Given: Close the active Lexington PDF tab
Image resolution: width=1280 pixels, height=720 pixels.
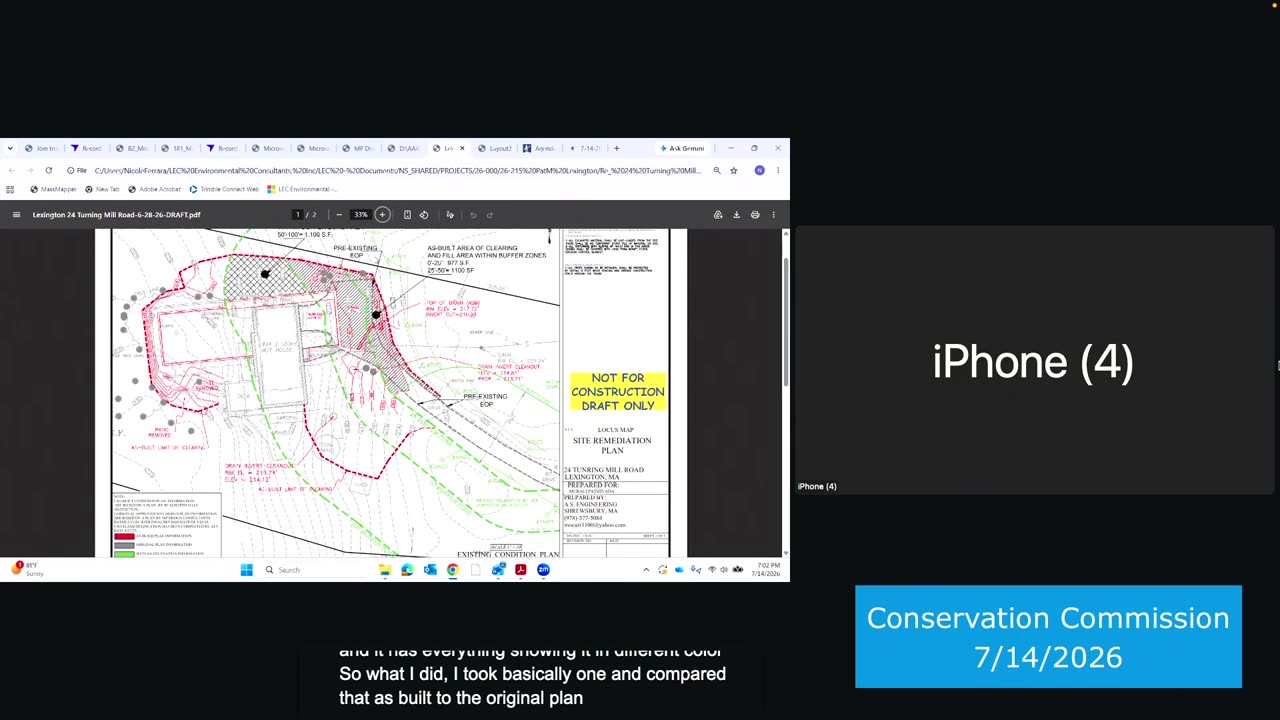Looking at the screenshot, I should [x=462, y=148].
